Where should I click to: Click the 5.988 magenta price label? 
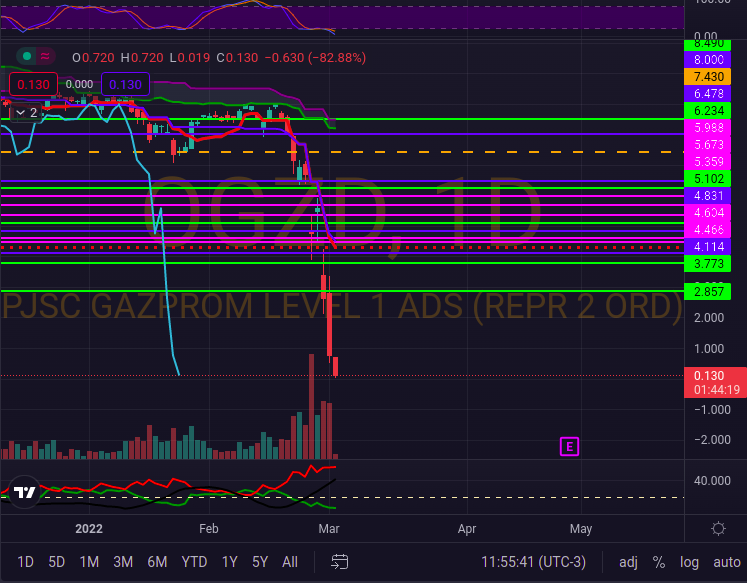click(708, 128)
